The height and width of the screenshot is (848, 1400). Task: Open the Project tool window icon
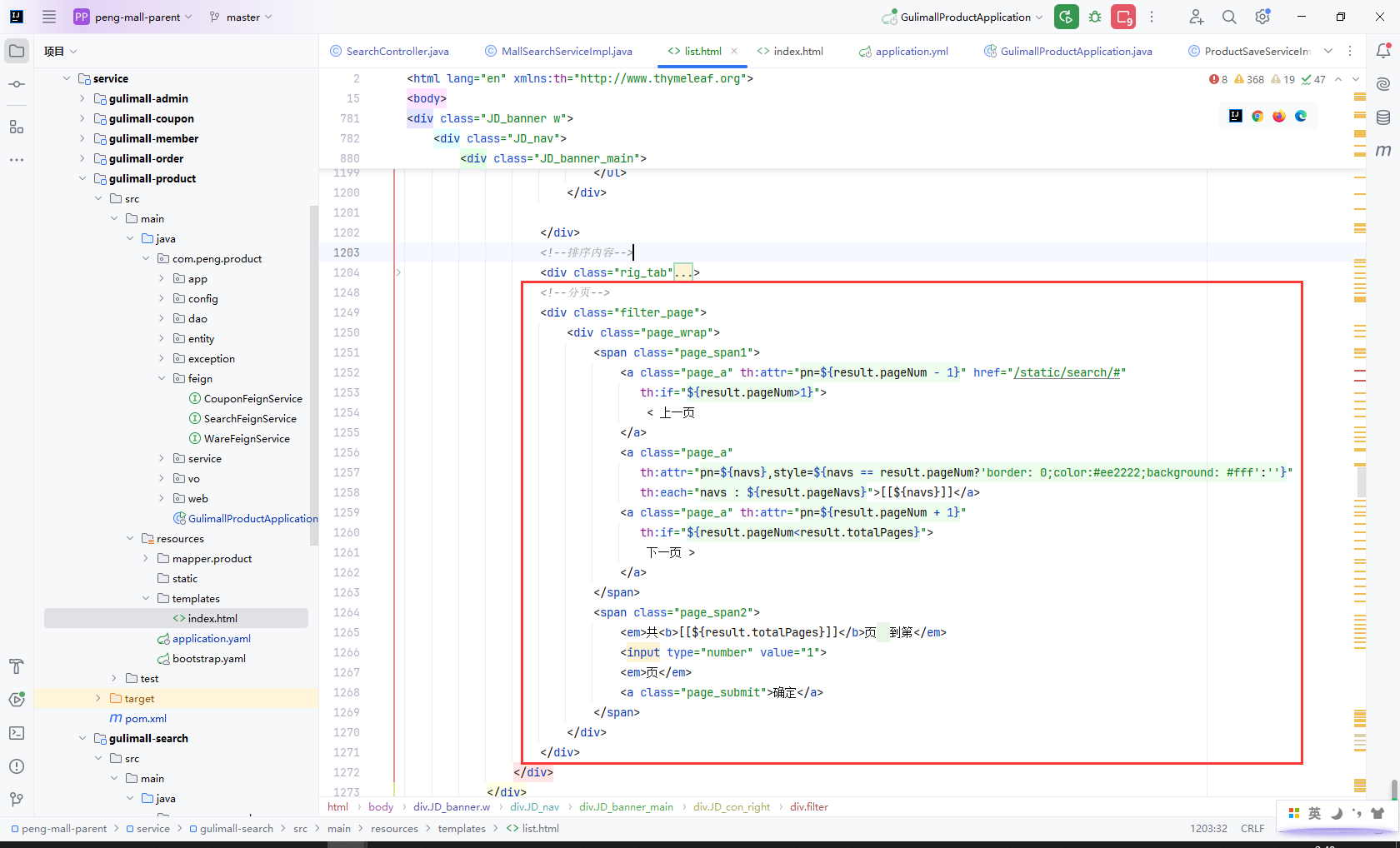click(x=17, y=51)
